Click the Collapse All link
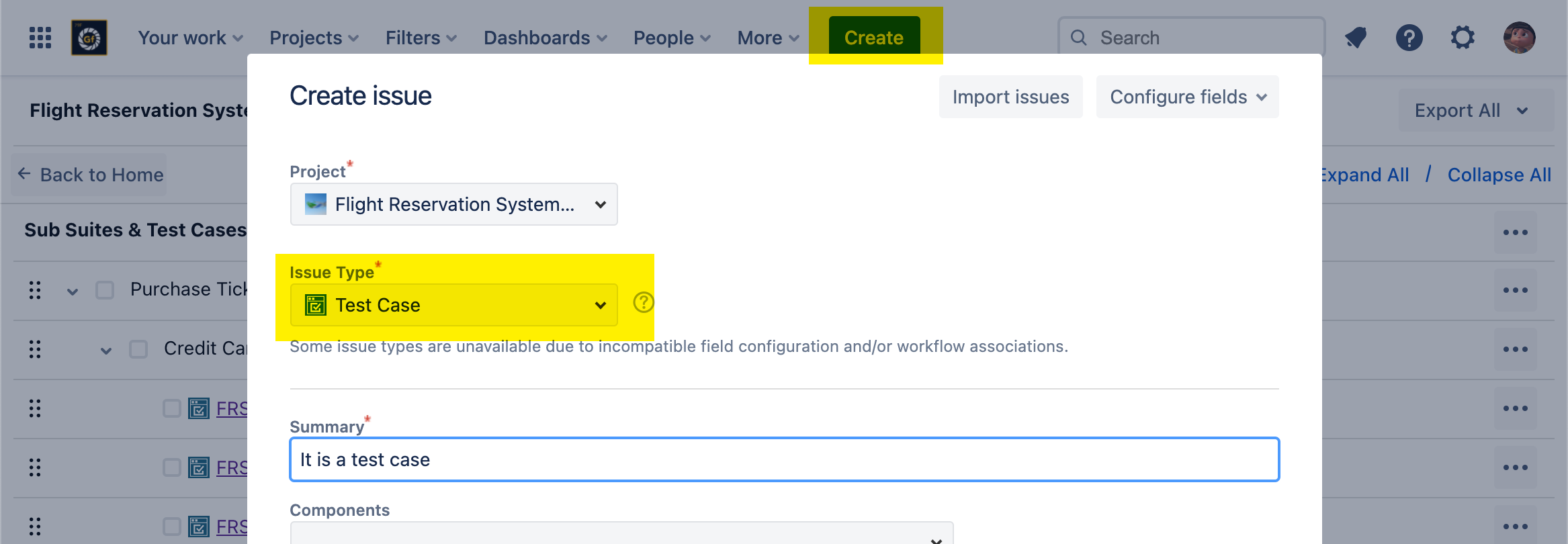This screenshot has width=1568, height=544. [1499, 175]
